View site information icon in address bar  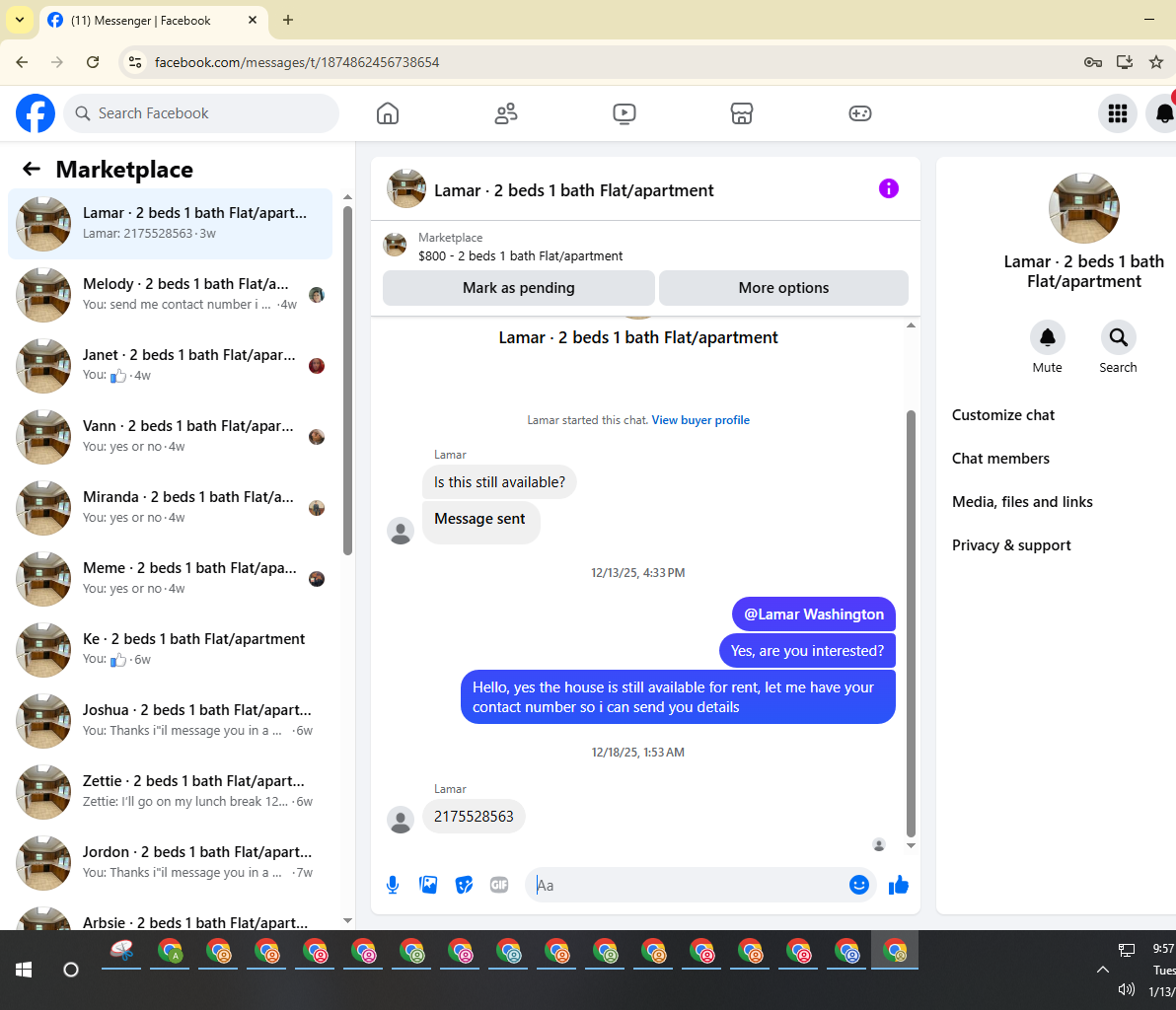135,62
